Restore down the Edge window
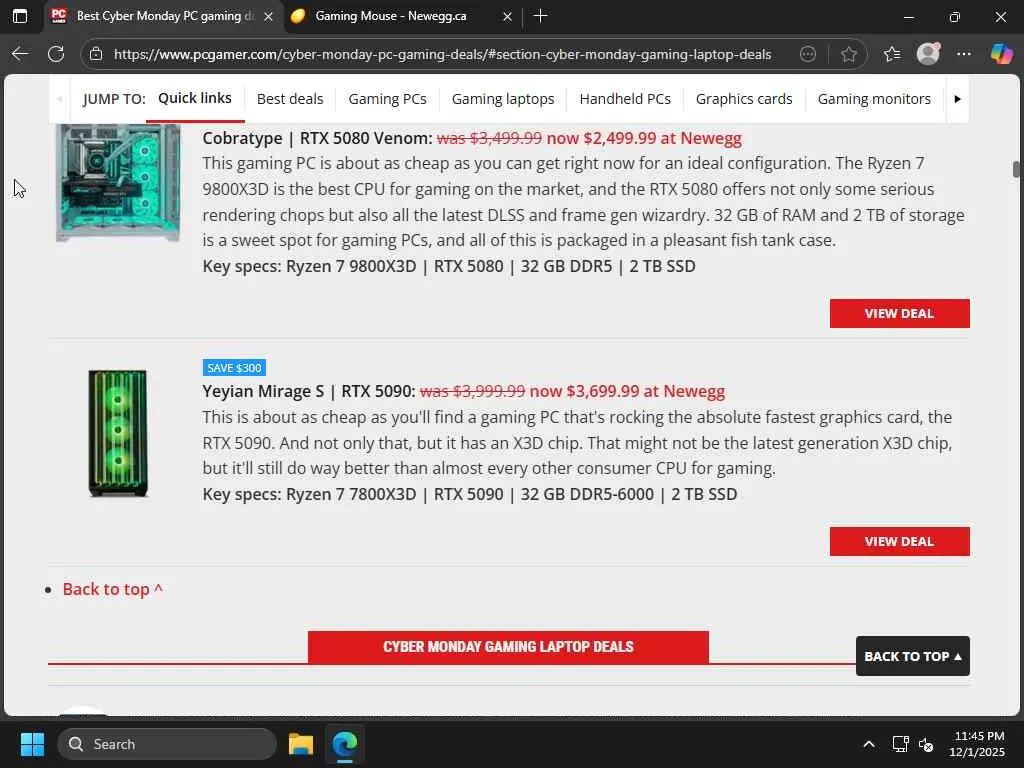Screen dimensions: 1024x768 (954, 16)
